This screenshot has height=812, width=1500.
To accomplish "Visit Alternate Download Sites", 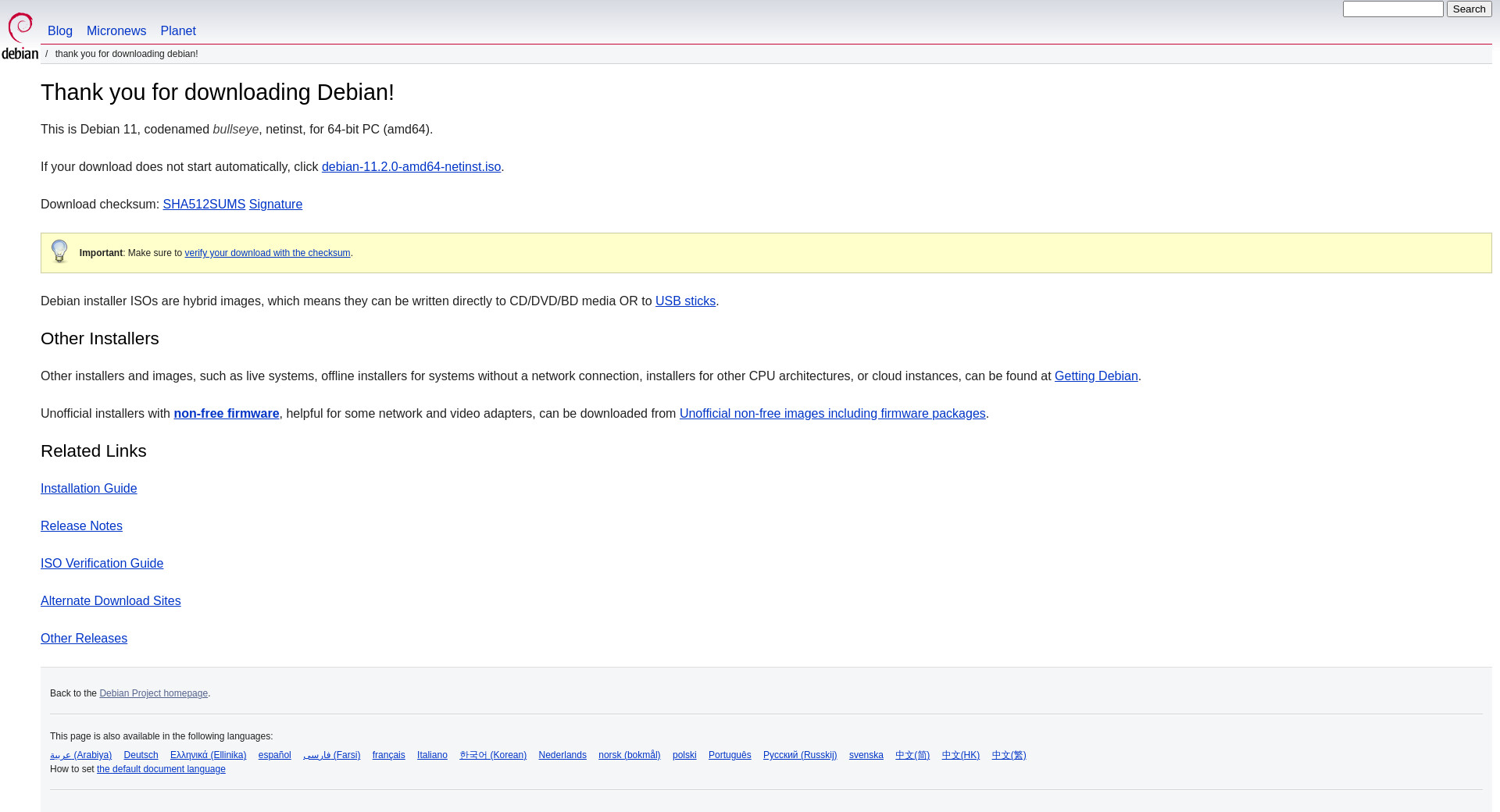I will click(111, 601).
